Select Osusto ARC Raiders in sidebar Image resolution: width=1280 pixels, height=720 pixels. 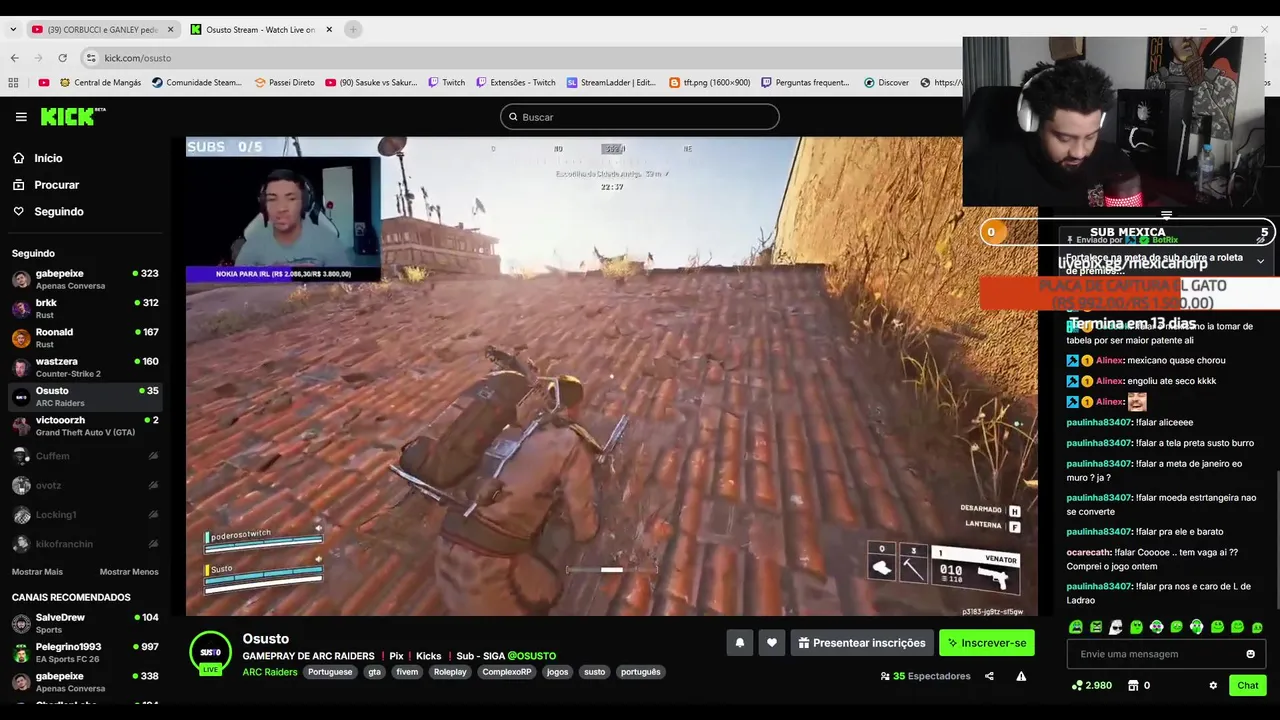pyautogui.click(x=85, y=396)
